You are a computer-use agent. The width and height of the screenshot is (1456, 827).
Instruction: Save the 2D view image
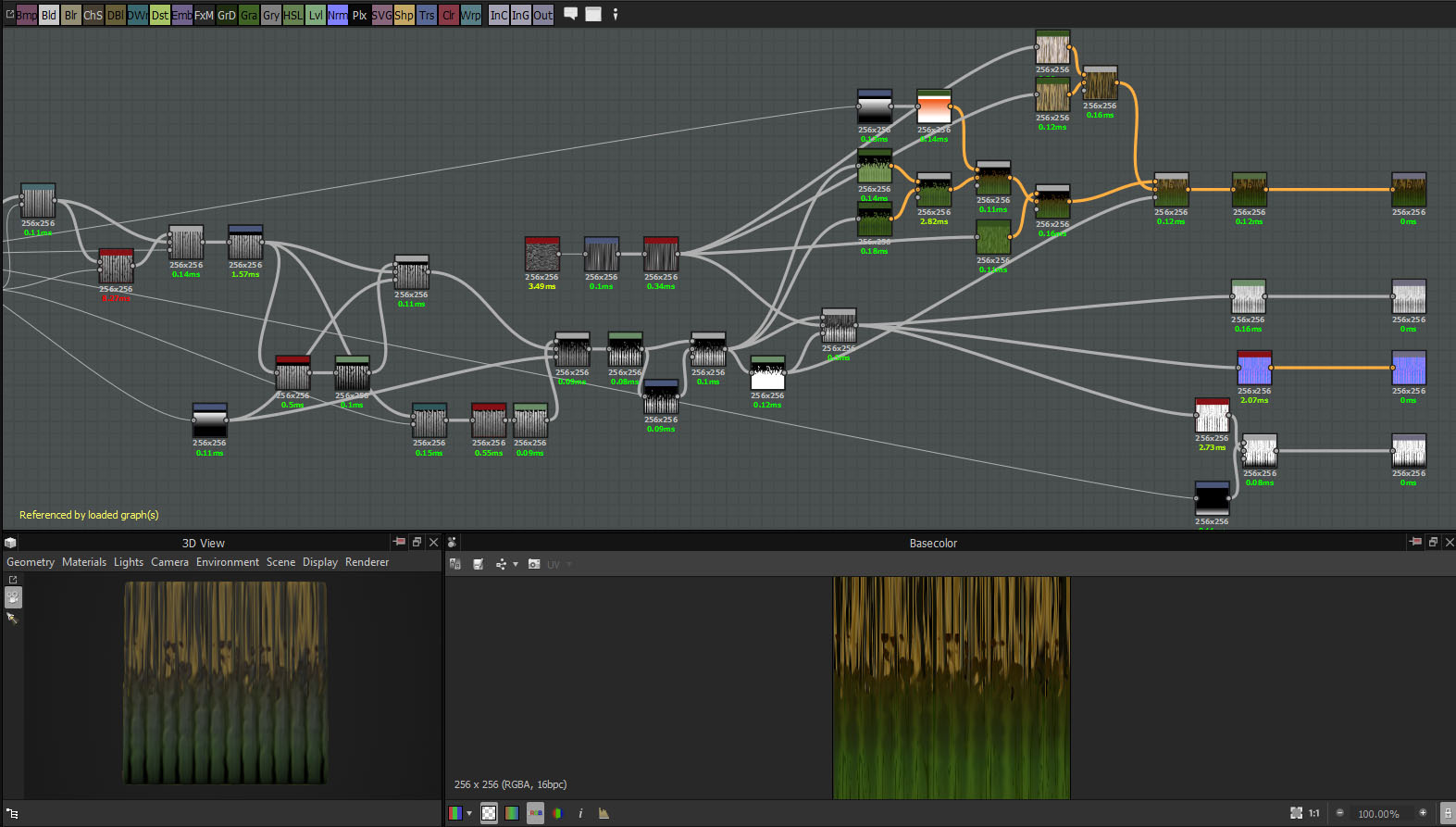(479, 564)
